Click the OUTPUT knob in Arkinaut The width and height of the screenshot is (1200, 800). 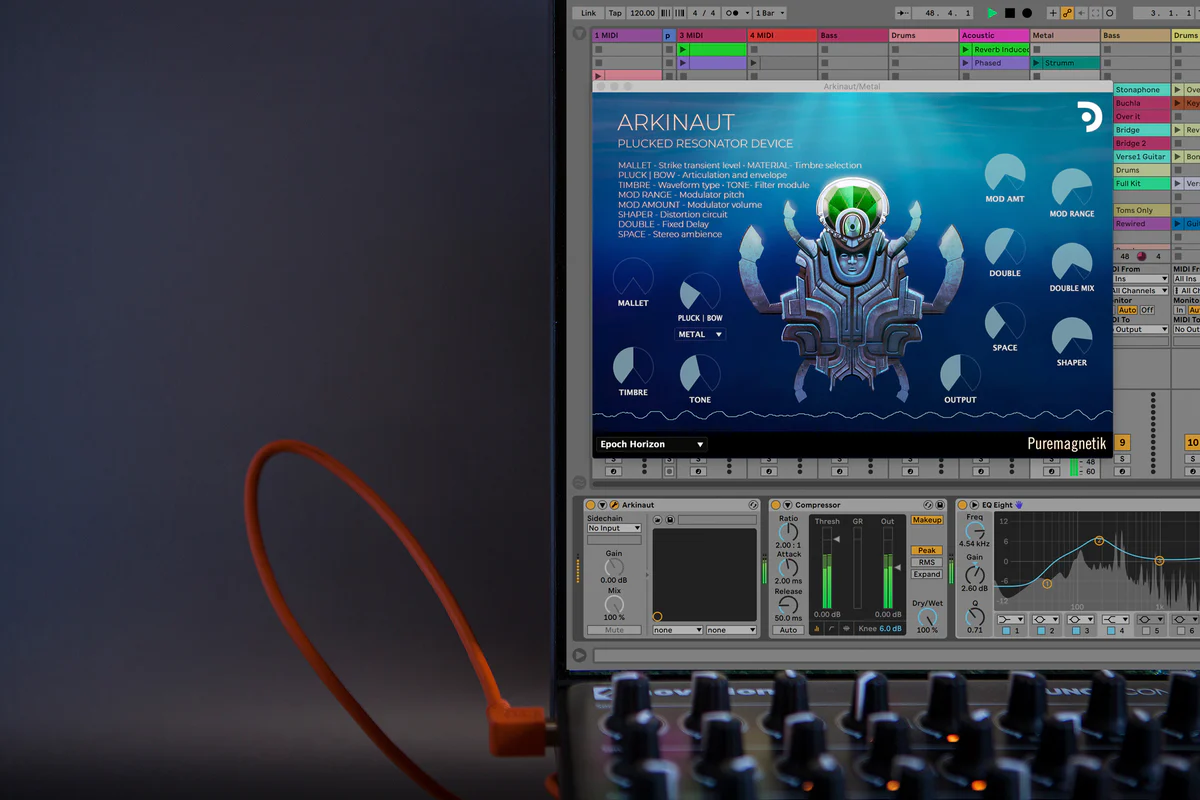tap(960, 374)
